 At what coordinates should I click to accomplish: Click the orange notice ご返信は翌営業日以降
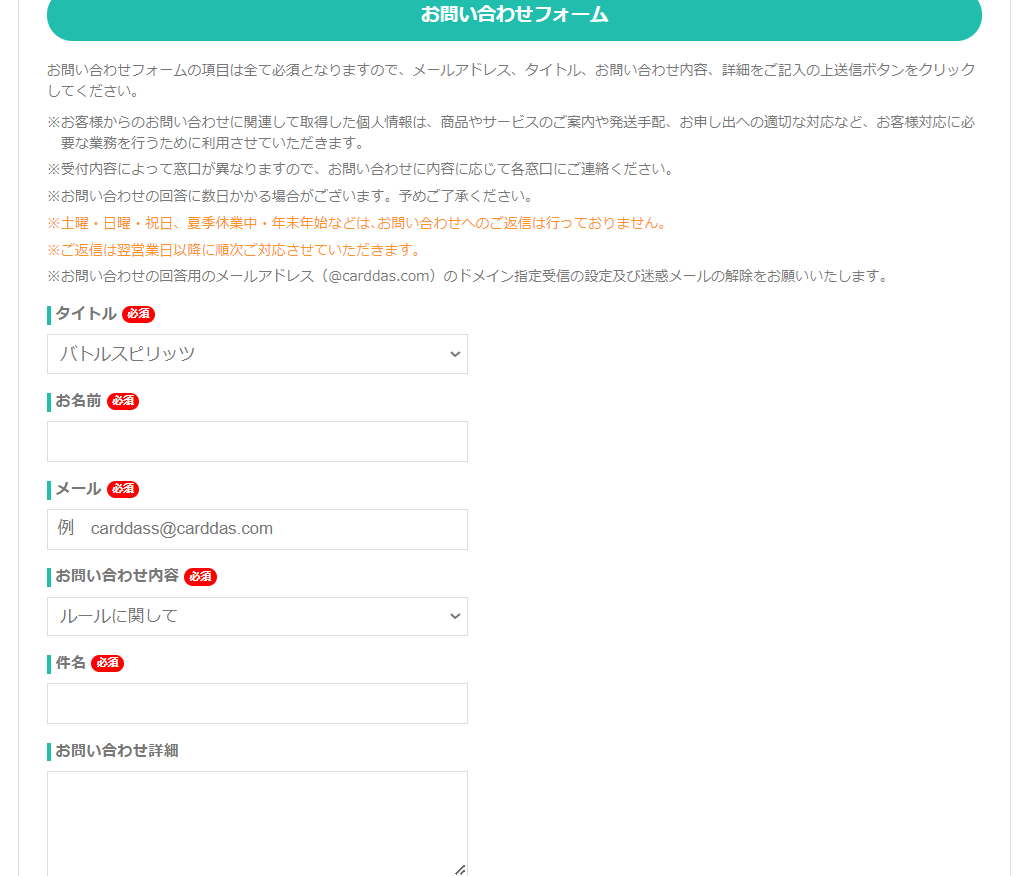tap(234, 250)
